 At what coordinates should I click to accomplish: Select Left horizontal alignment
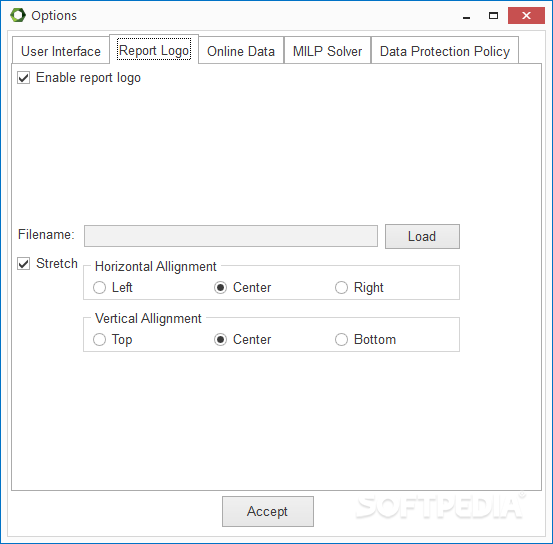click(x=99, y=287)
